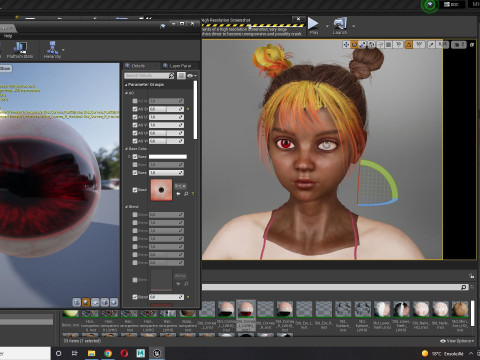Close the High Resolution Screenshot panel

point(298,19)
